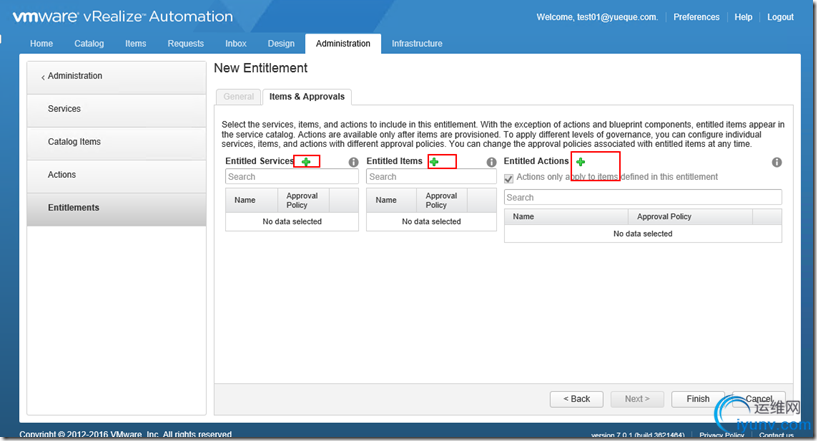Image resolution: width=817 pixels, height=441 pixels.
Task: Open Catalog Items in the sidebar
Action: coord(116,142)
